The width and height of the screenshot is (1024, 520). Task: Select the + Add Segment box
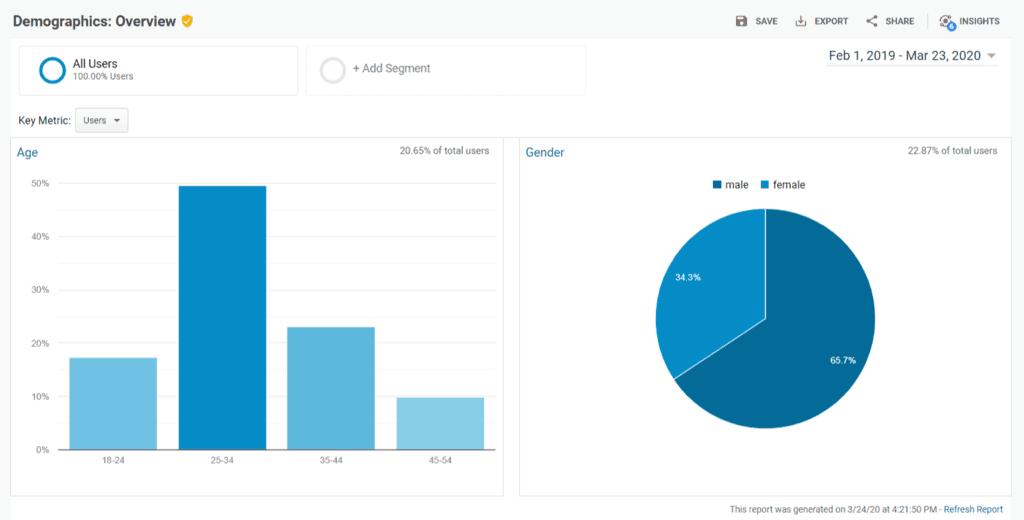pos(446,70)
